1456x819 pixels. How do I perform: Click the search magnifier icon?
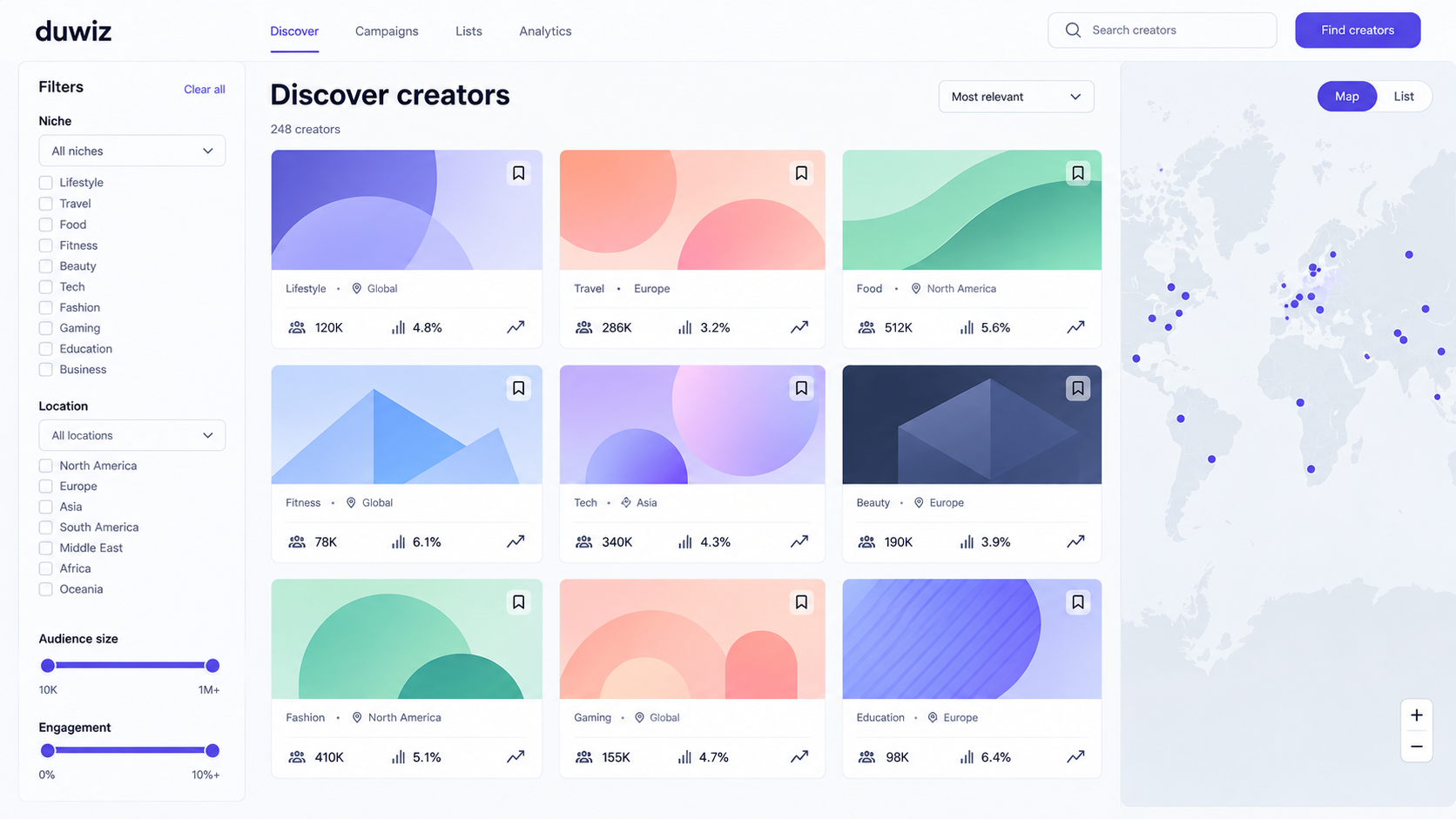[x=1074, y=30]
